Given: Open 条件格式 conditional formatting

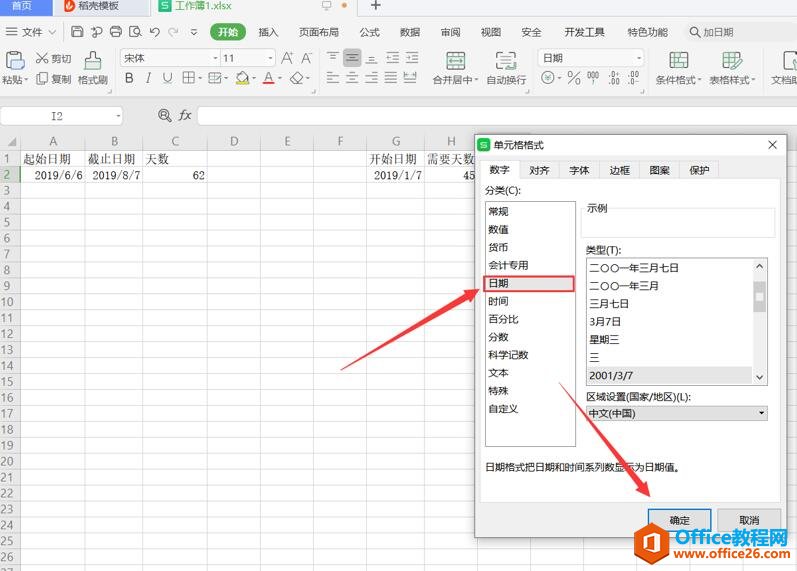Looking at the screenshot, I should tap(678, 68).
